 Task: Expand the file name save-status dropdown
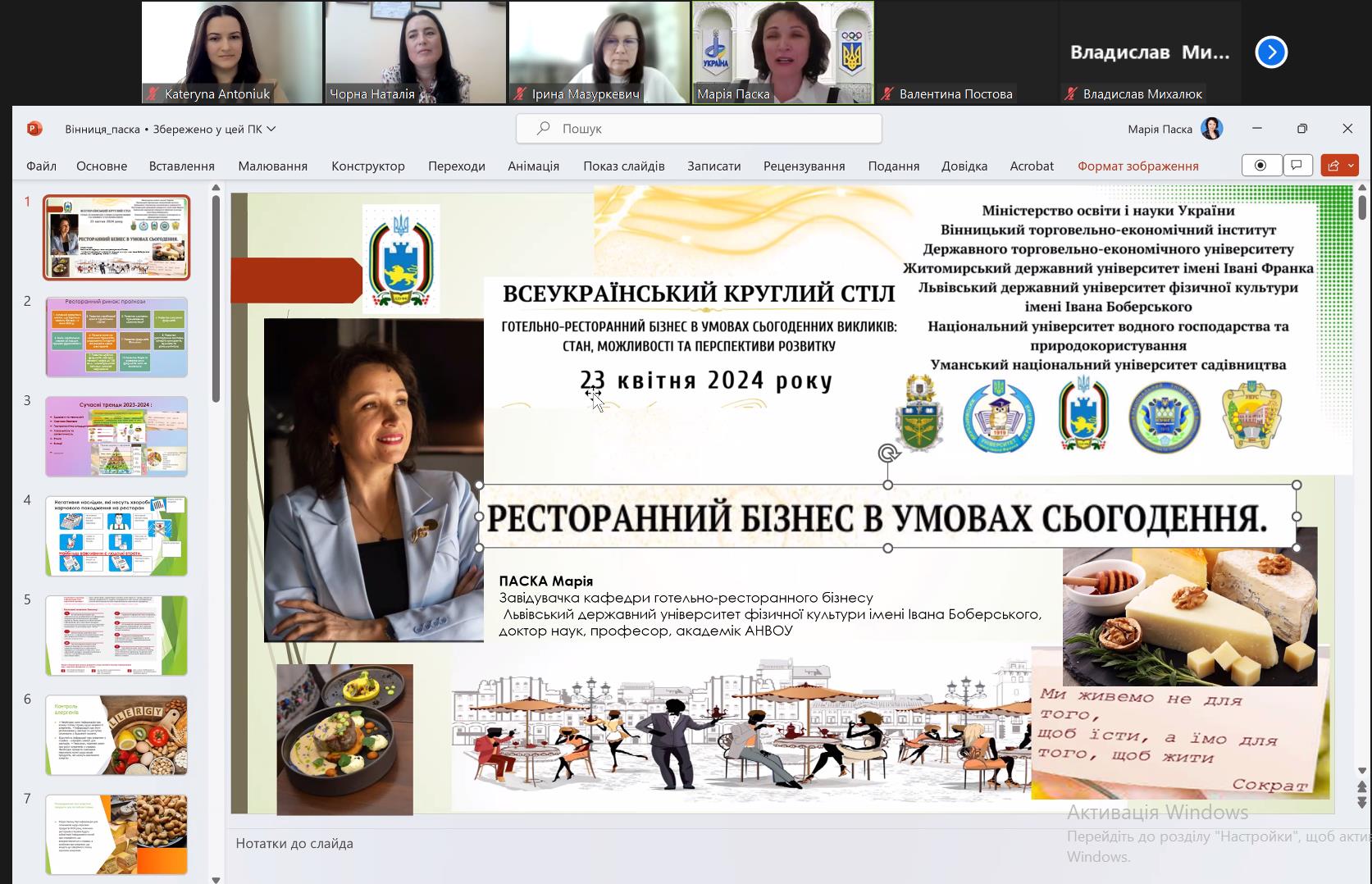(x=271, y=129)
